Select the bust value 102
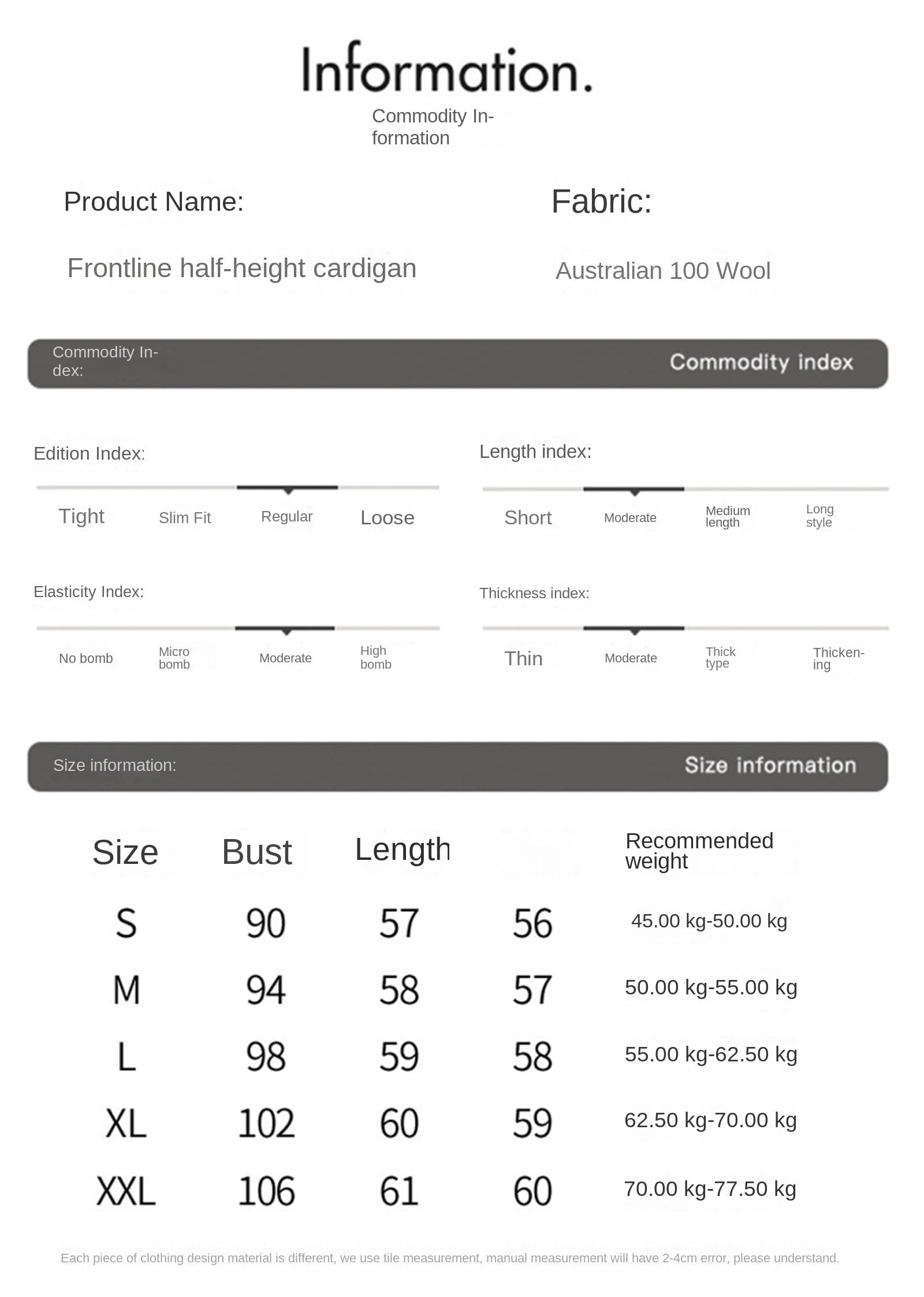 point(266,1123)
